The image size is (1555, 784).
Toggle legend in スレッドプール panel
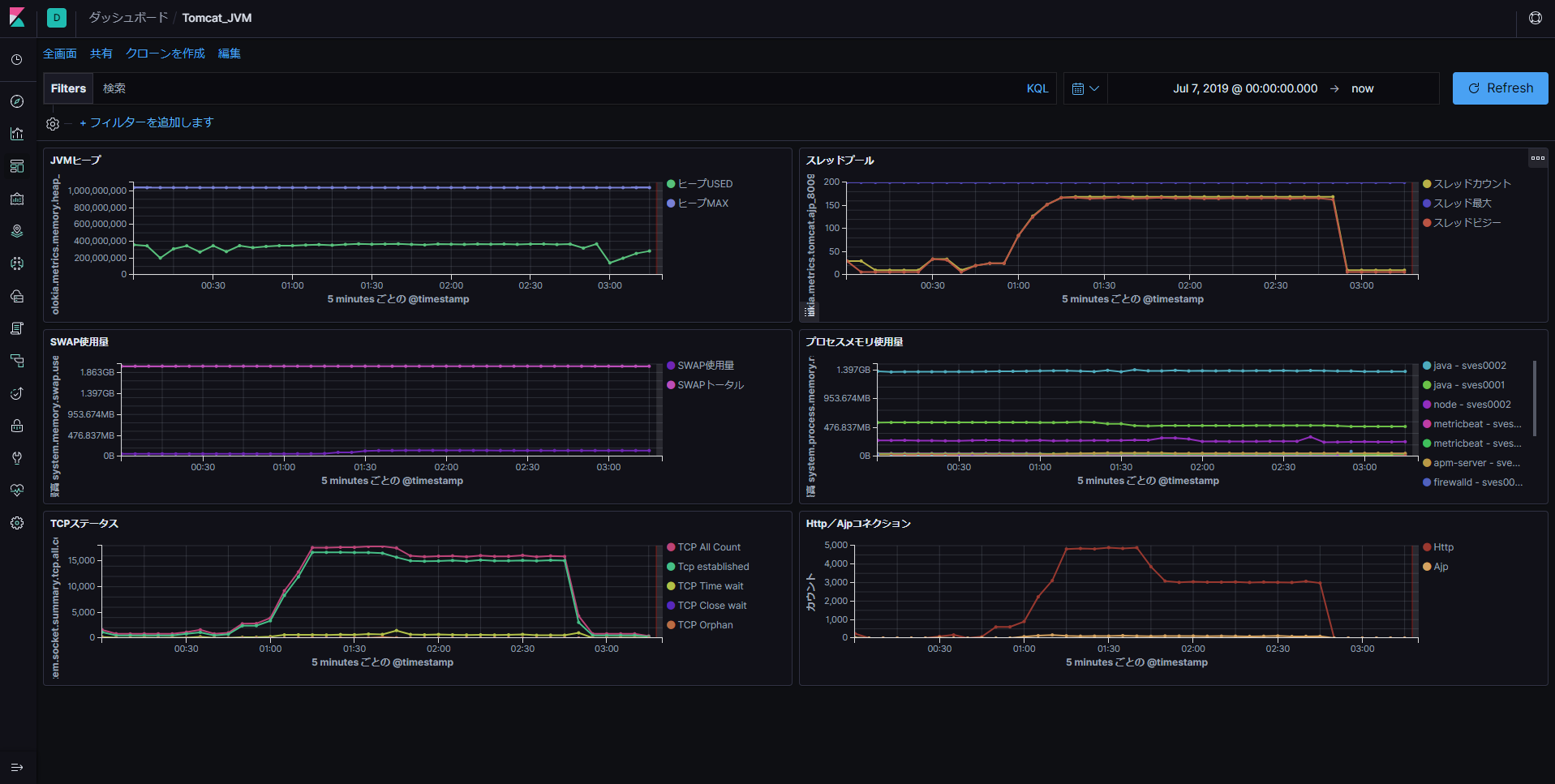(810, 311)
